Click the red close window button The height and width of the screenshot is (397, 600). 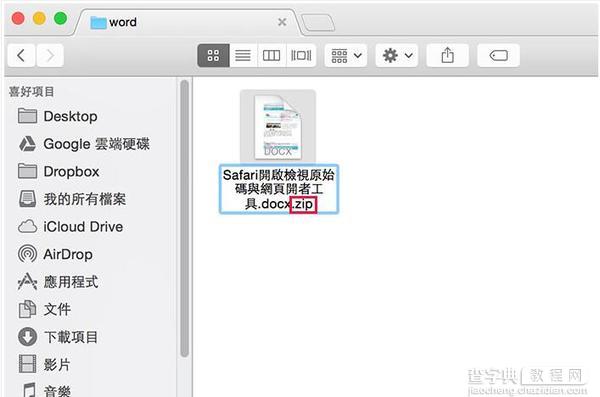click(x=18, y=18)
